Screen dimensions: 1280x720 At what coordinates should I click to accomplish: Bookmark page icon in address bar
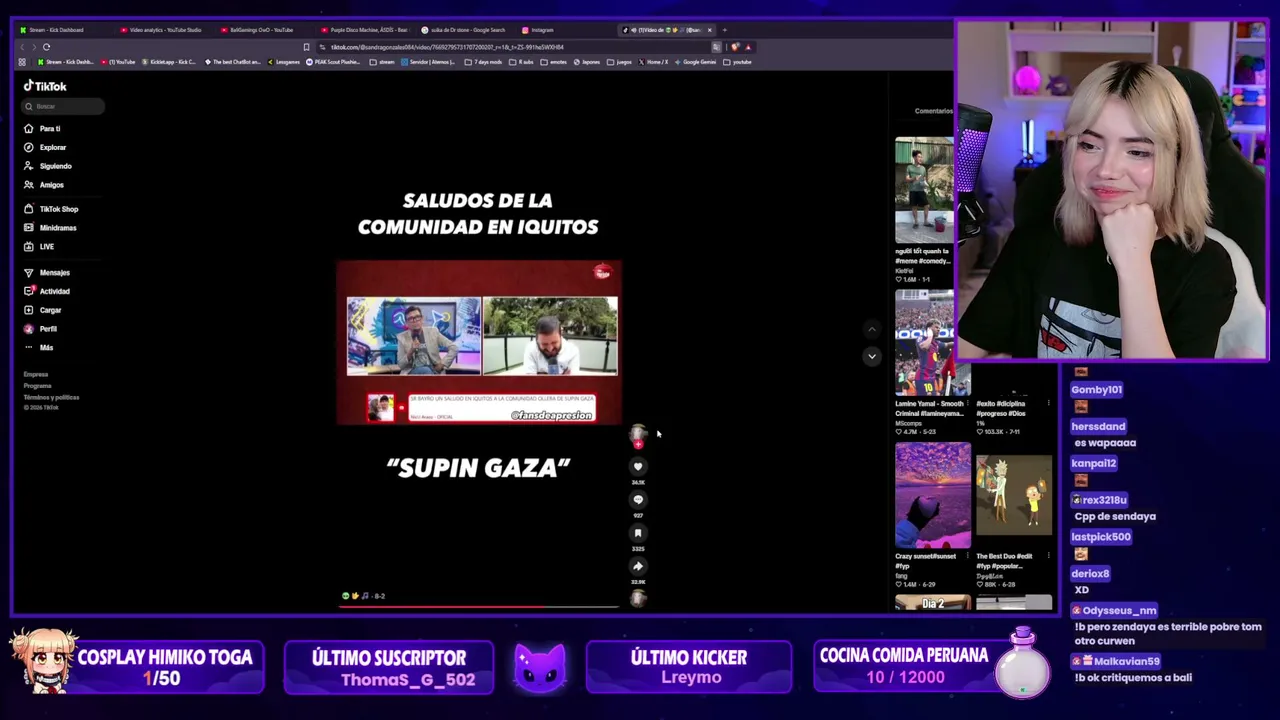306,47
